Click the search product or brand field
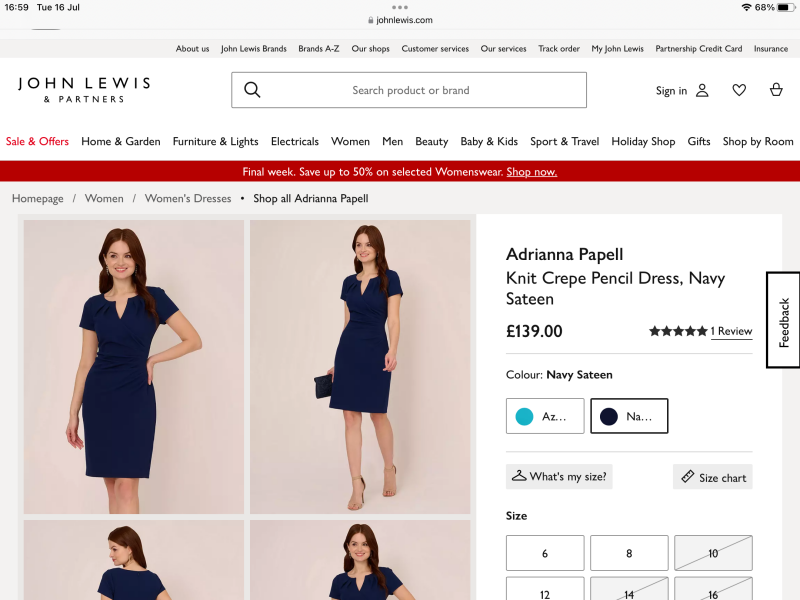Image resolution: width=800 pixels, height=600 pixels. [410, 90]
